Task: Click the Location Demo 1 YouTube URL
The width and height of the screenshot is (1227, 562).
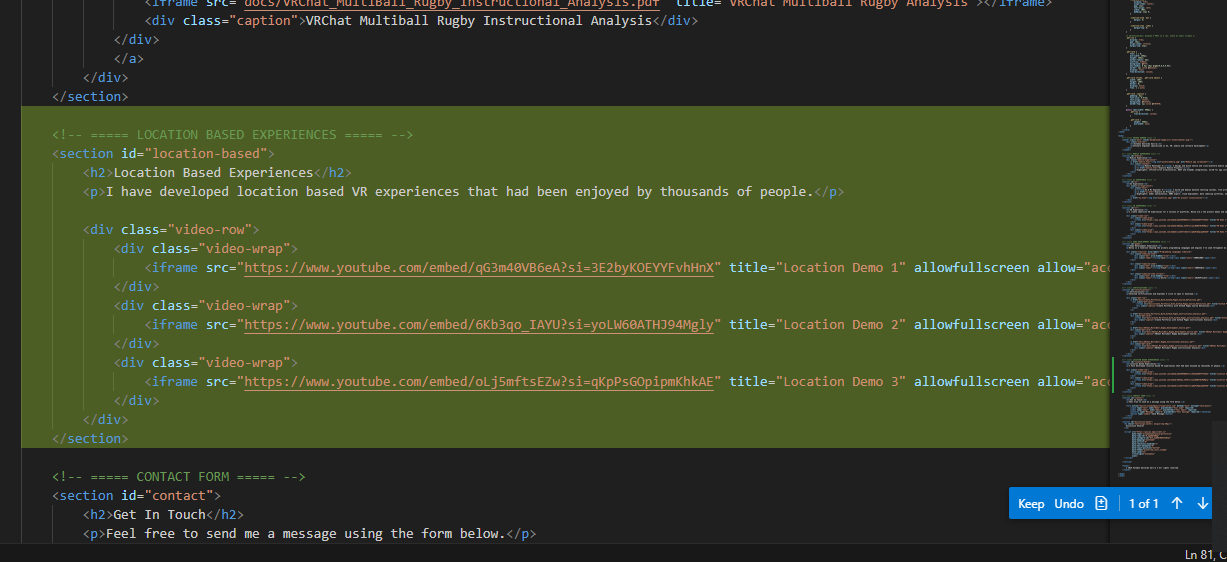Action: [x=480, y=268]
